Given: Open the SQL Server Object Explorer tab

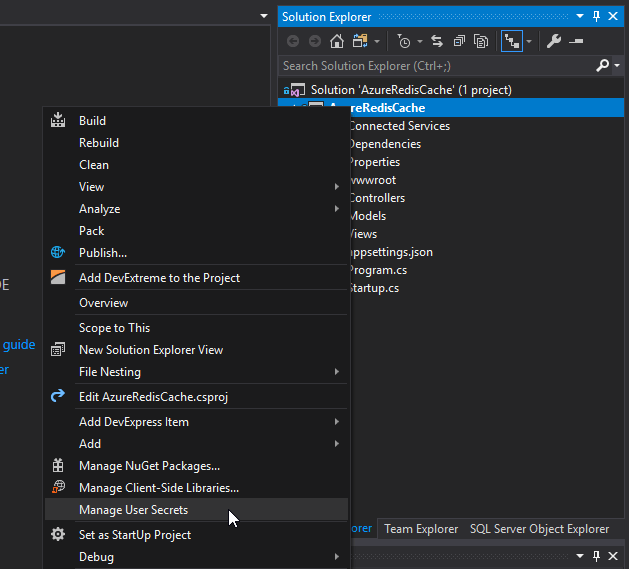Looking at the screenshot, I should pos(539,529).
